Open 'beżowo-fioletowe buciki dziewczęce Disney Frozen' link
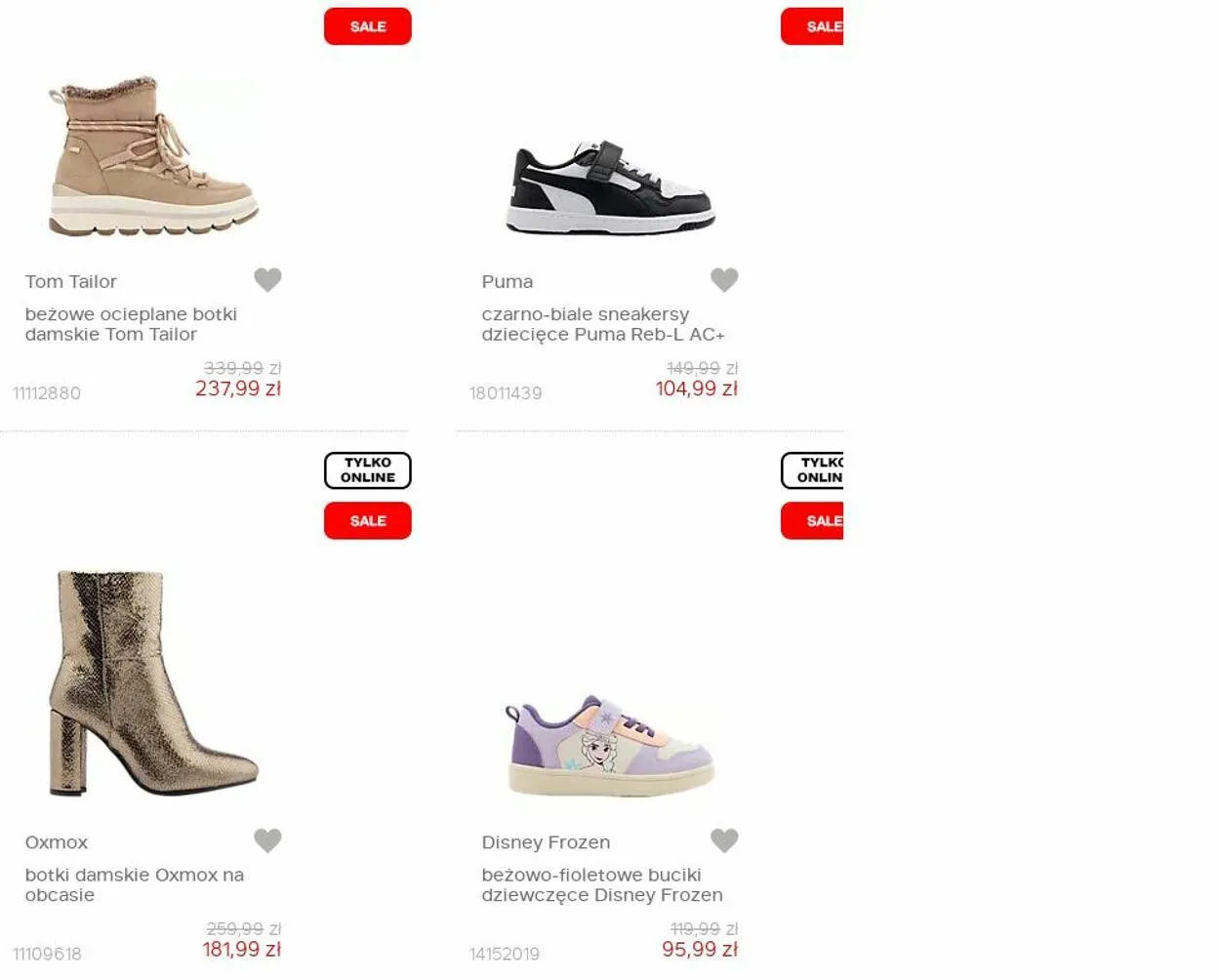 pyautogui.click(x=601, y=884)
